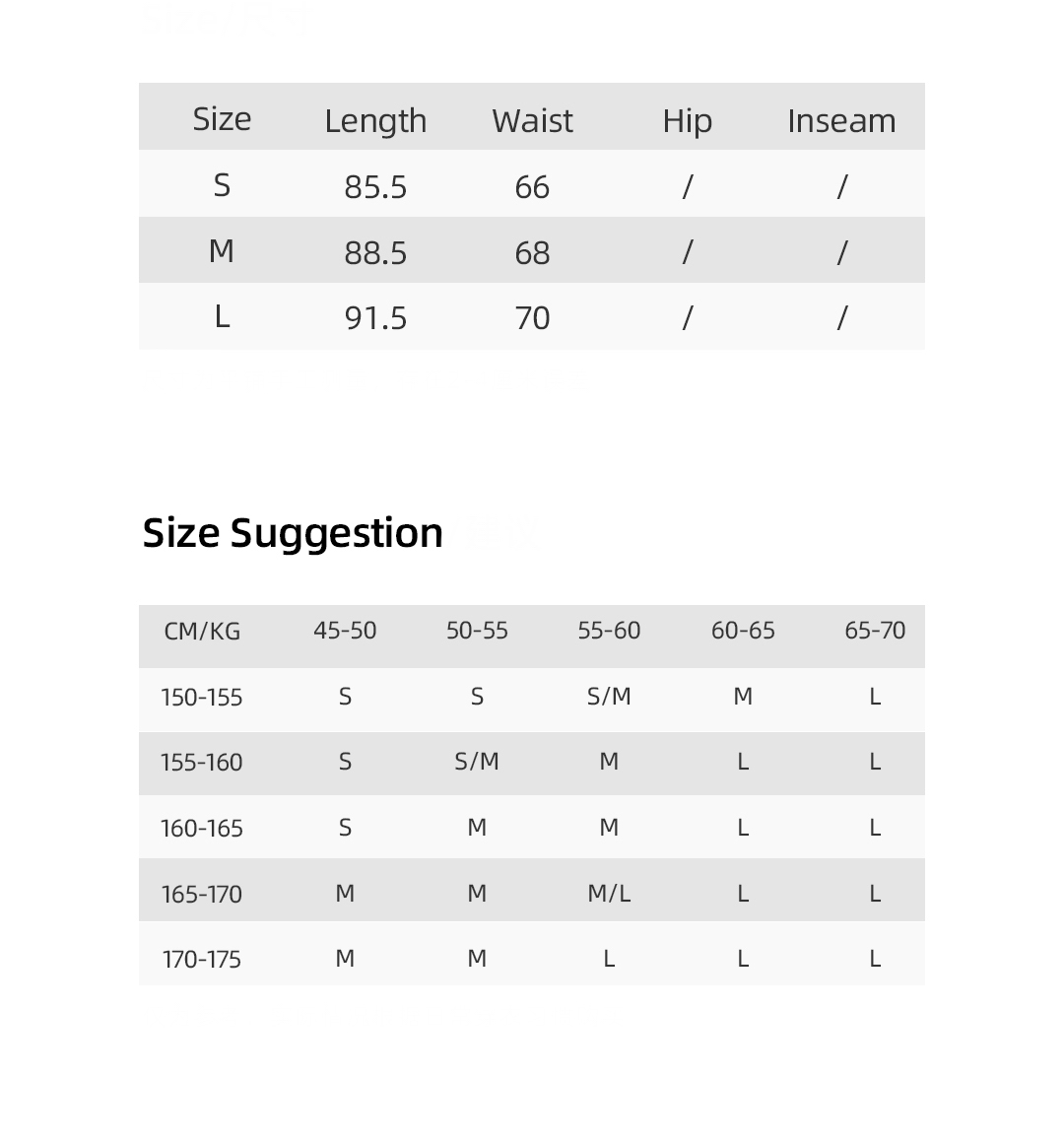Click the 88.5 length cell
The height and width of the screenshot is (1144, 1064).
375,252
